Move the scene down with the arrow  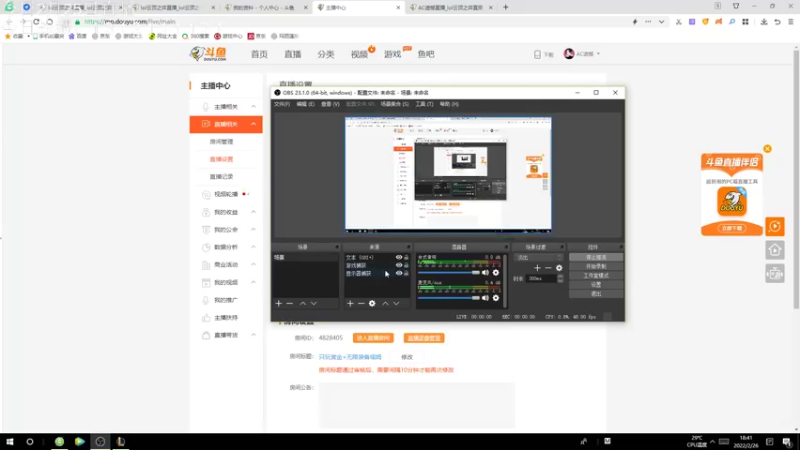pos(314,304)
